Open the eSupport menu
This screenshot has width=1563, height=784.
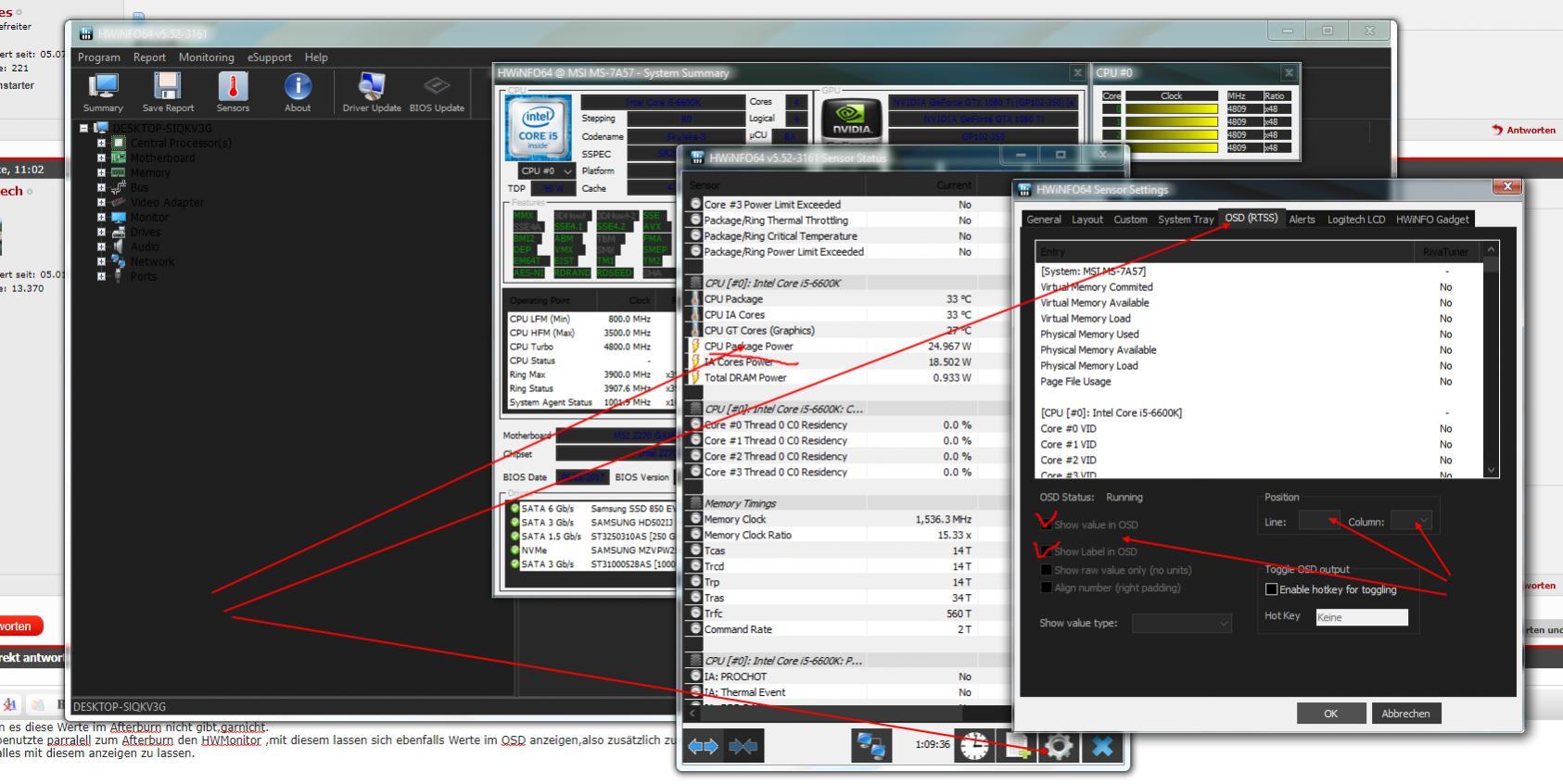(269, 57)
